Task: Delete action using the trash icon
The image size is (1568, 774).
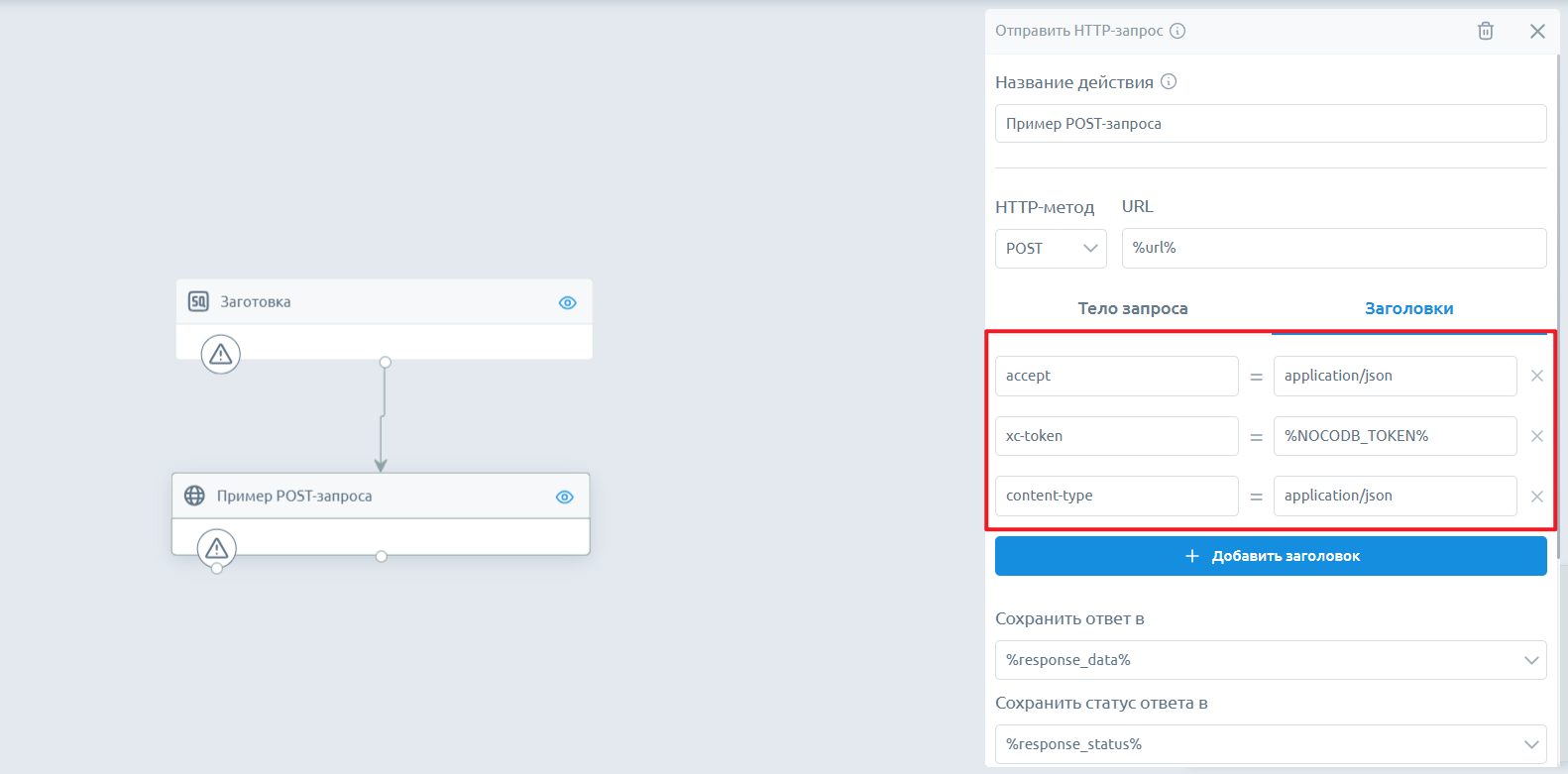Action: pos(1485,31)
